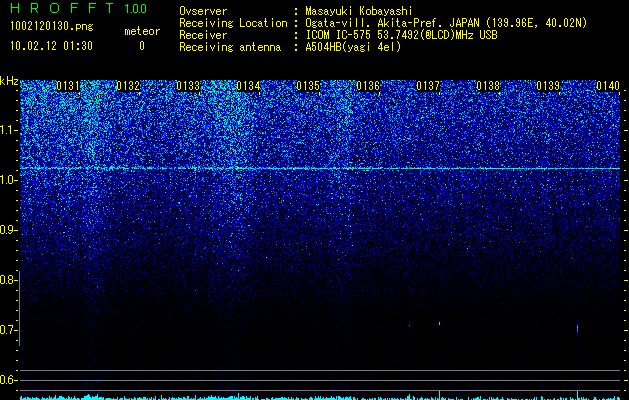
Task: Click the 'Receiving Location' label
Action: coord(233,23)
